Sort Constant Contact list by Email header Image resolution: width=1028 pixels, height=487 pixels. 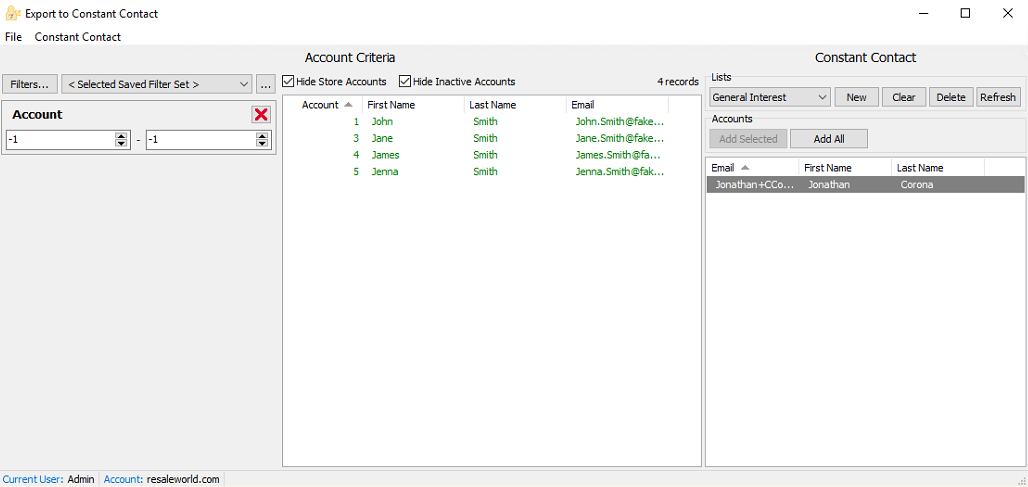point(753,168)
